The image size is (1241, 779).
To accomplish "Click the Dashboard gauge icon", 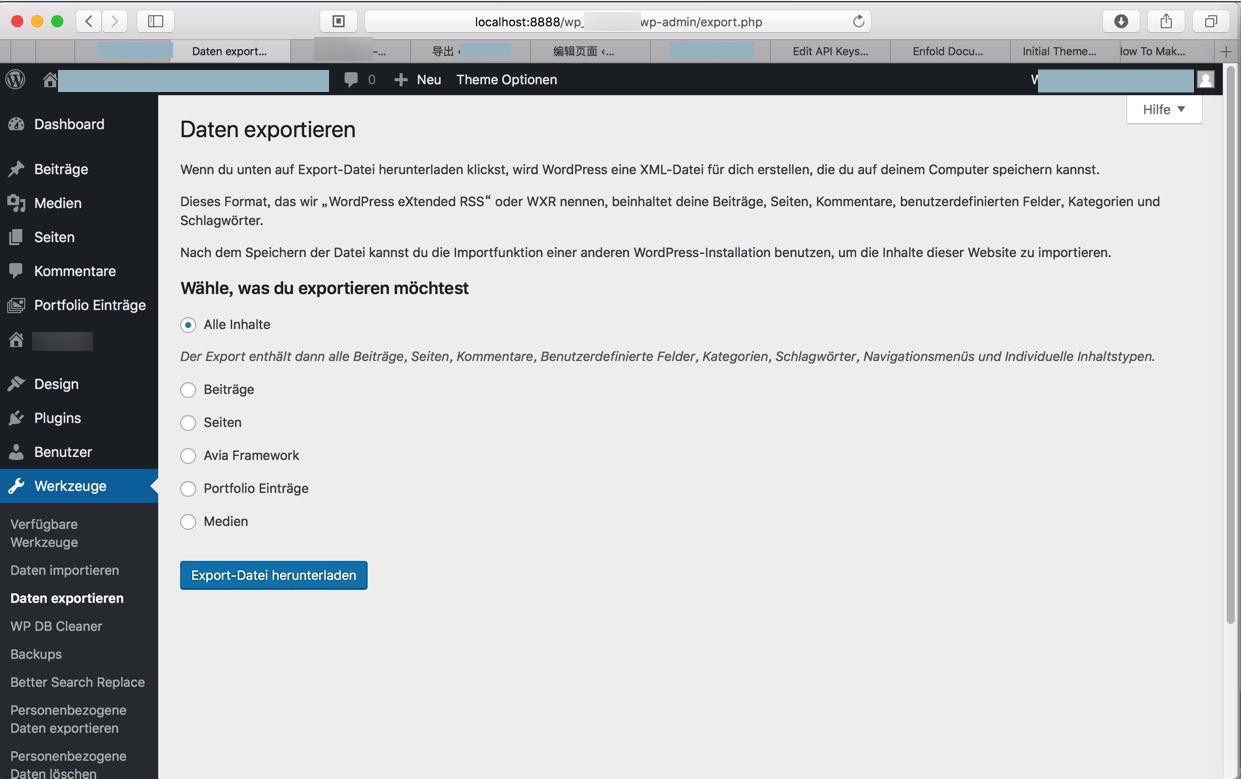I will [16, 124].
